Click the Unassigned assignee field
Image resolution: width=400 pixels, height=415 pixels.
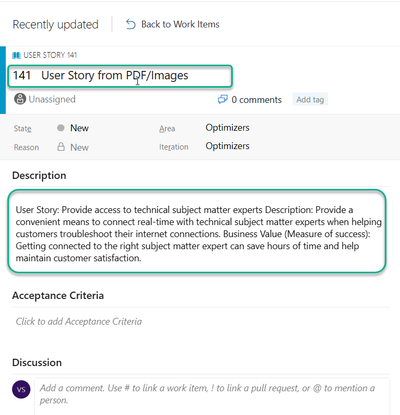[45, 99]
